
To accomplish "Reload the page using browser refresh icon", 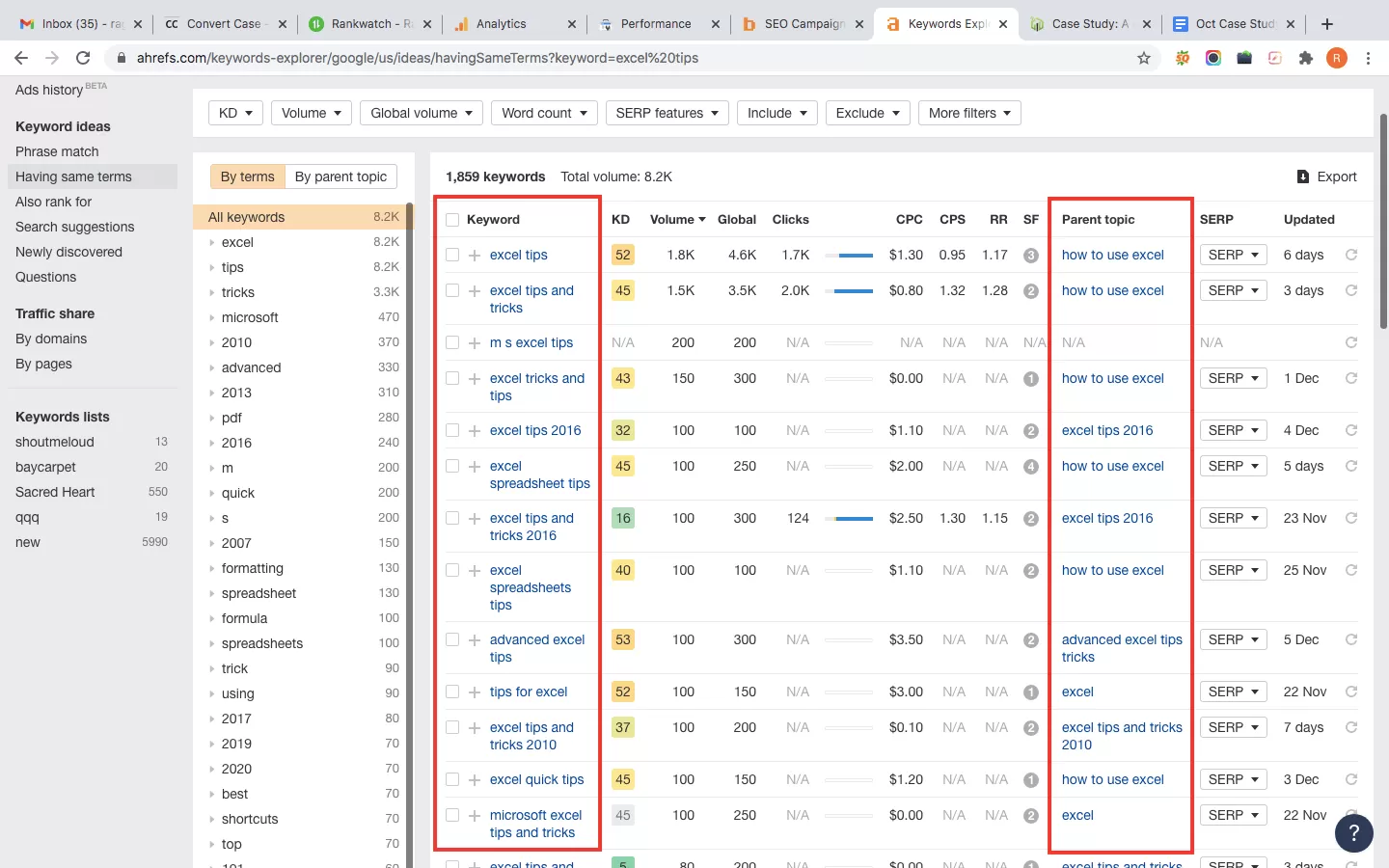I will coord(83,58).
